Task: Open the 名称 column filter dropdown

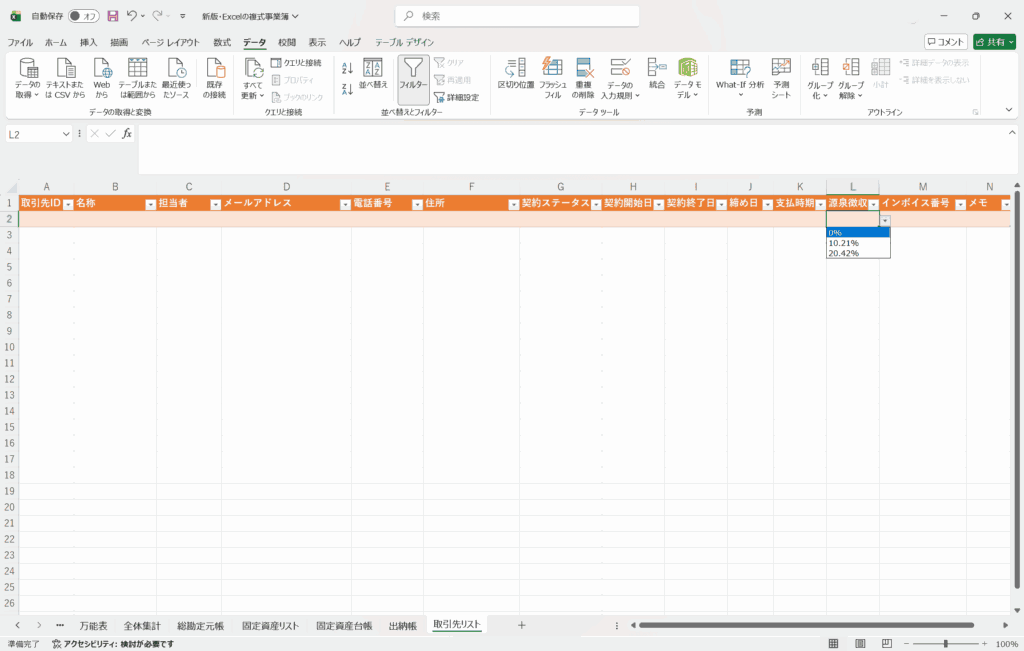Action: pos(150,204)
